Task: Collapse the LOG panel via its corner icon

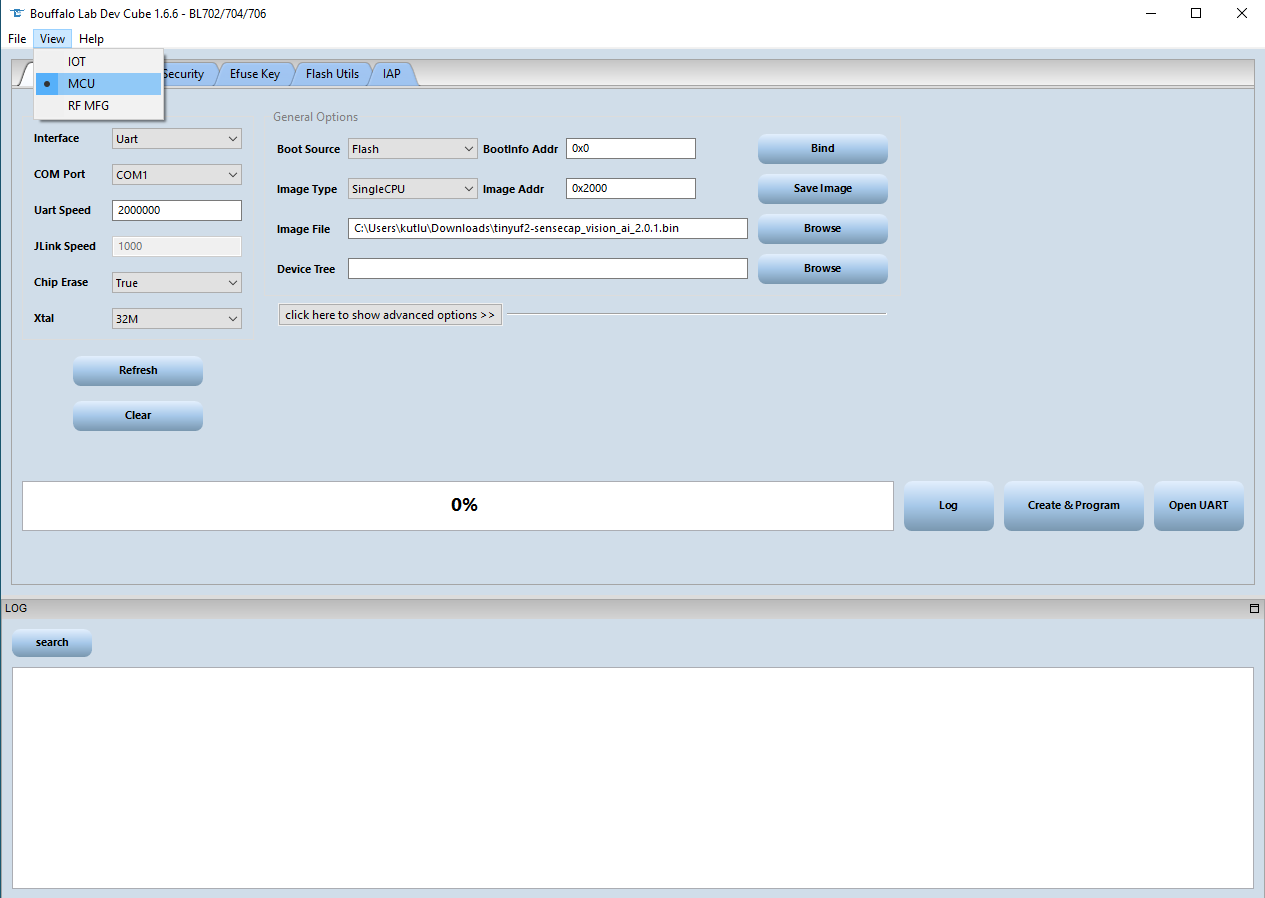Action: tap(1254, 608)
